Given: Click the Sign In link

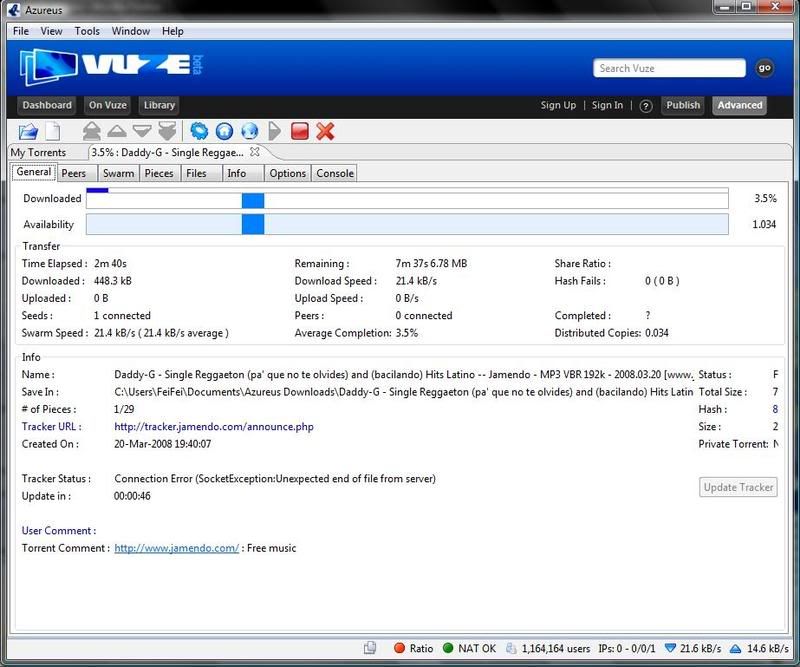Looking at the screenshot, I should click(607, 105).
